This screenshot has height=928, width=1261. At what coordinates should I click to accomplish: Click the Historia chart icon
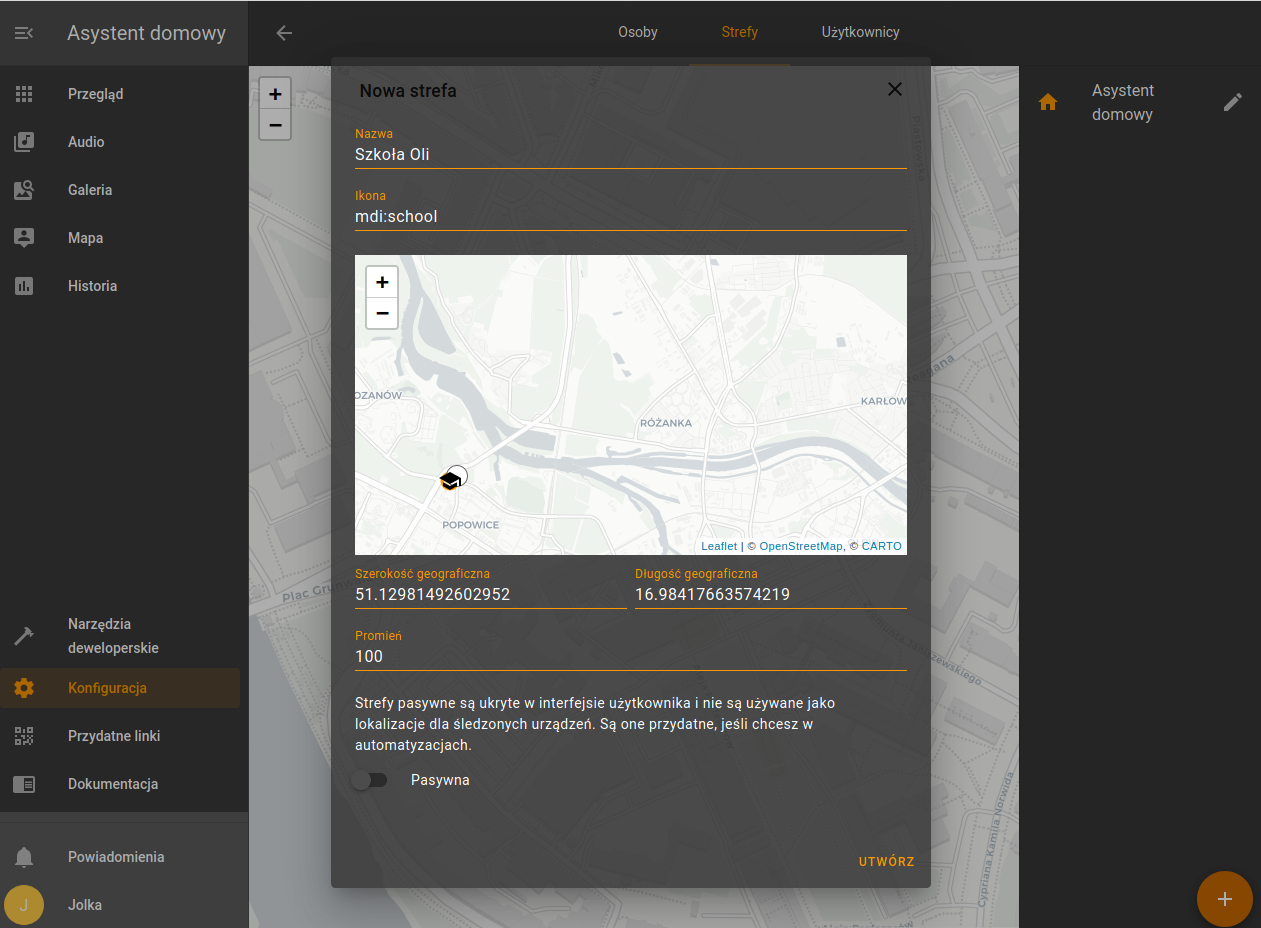(x=24, y=286)
